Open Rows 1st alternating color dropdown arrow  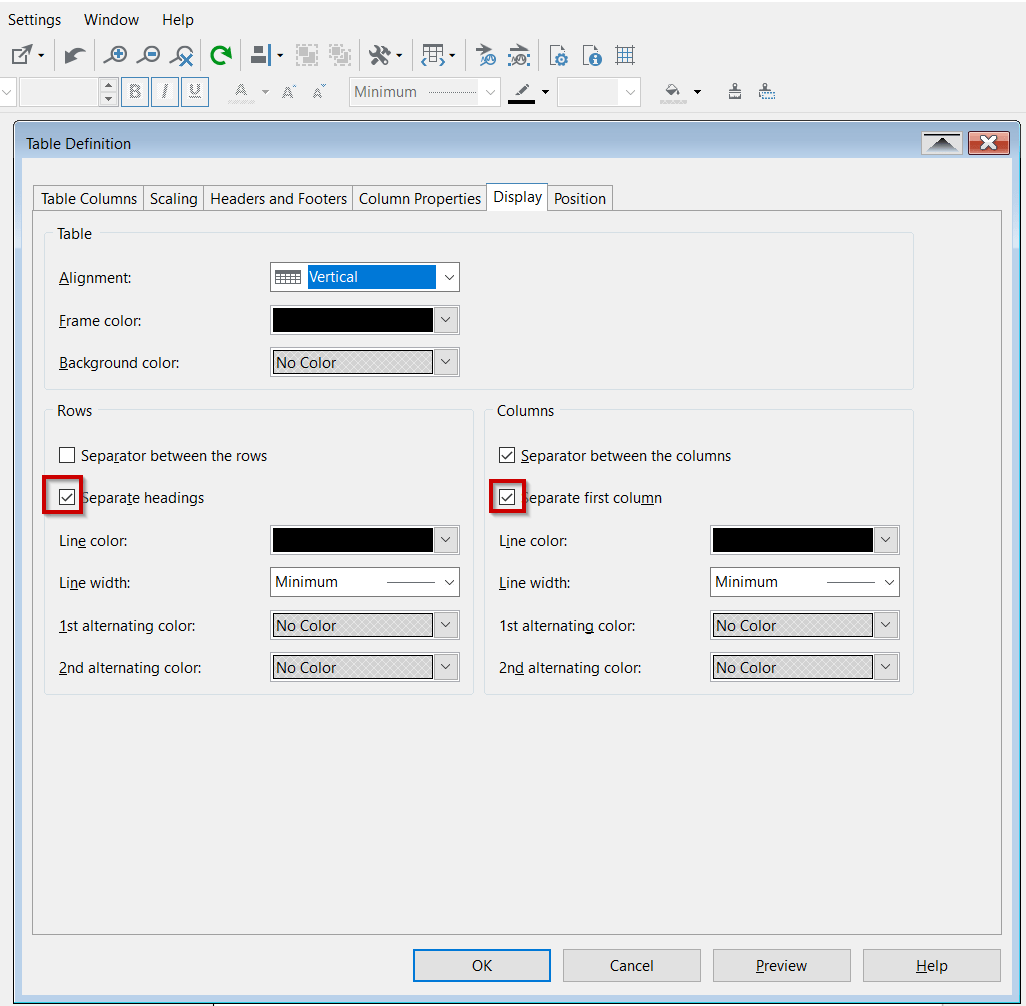[x=446, y=625]
